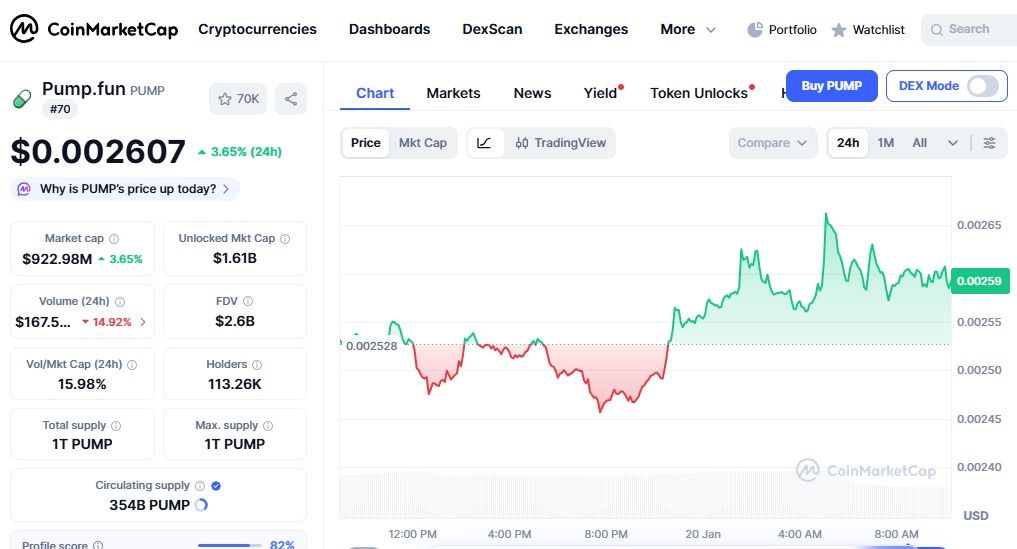Click the CoinMarketCap logo
1017x549 pixels.
click(x=94, y=29)
